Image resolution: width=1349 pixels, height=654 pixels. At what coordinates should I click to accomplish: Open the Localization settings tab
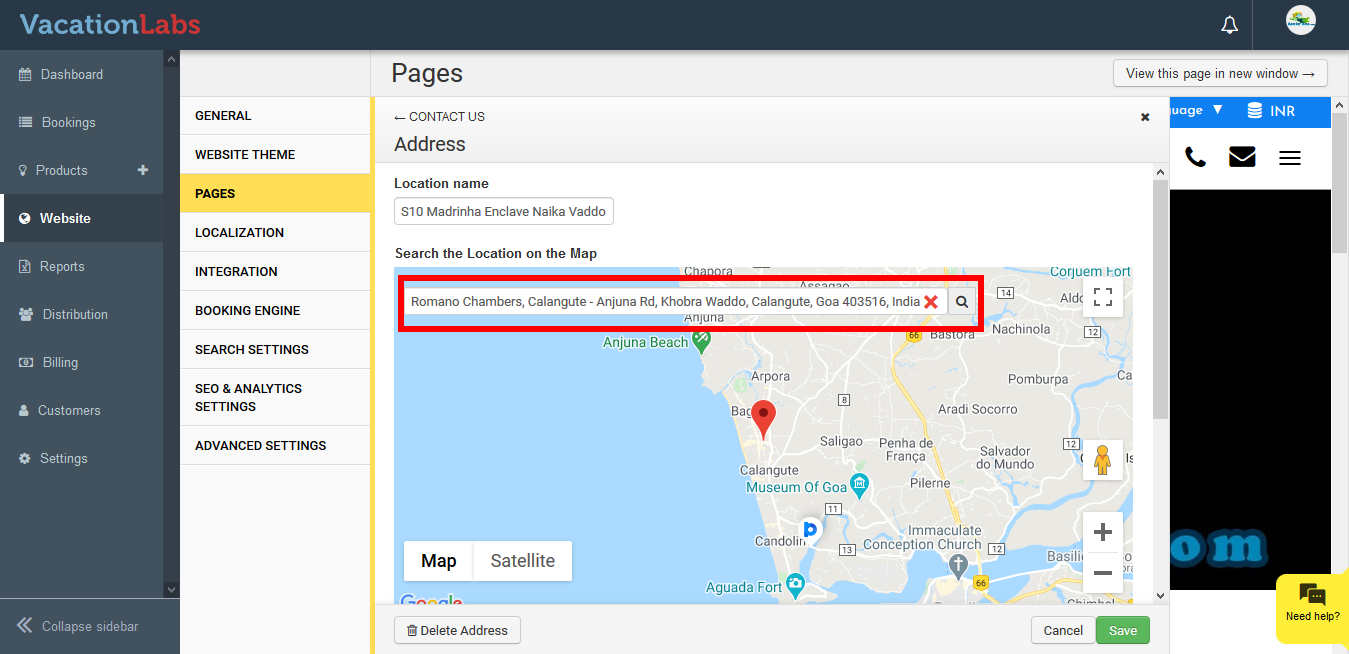240,232
